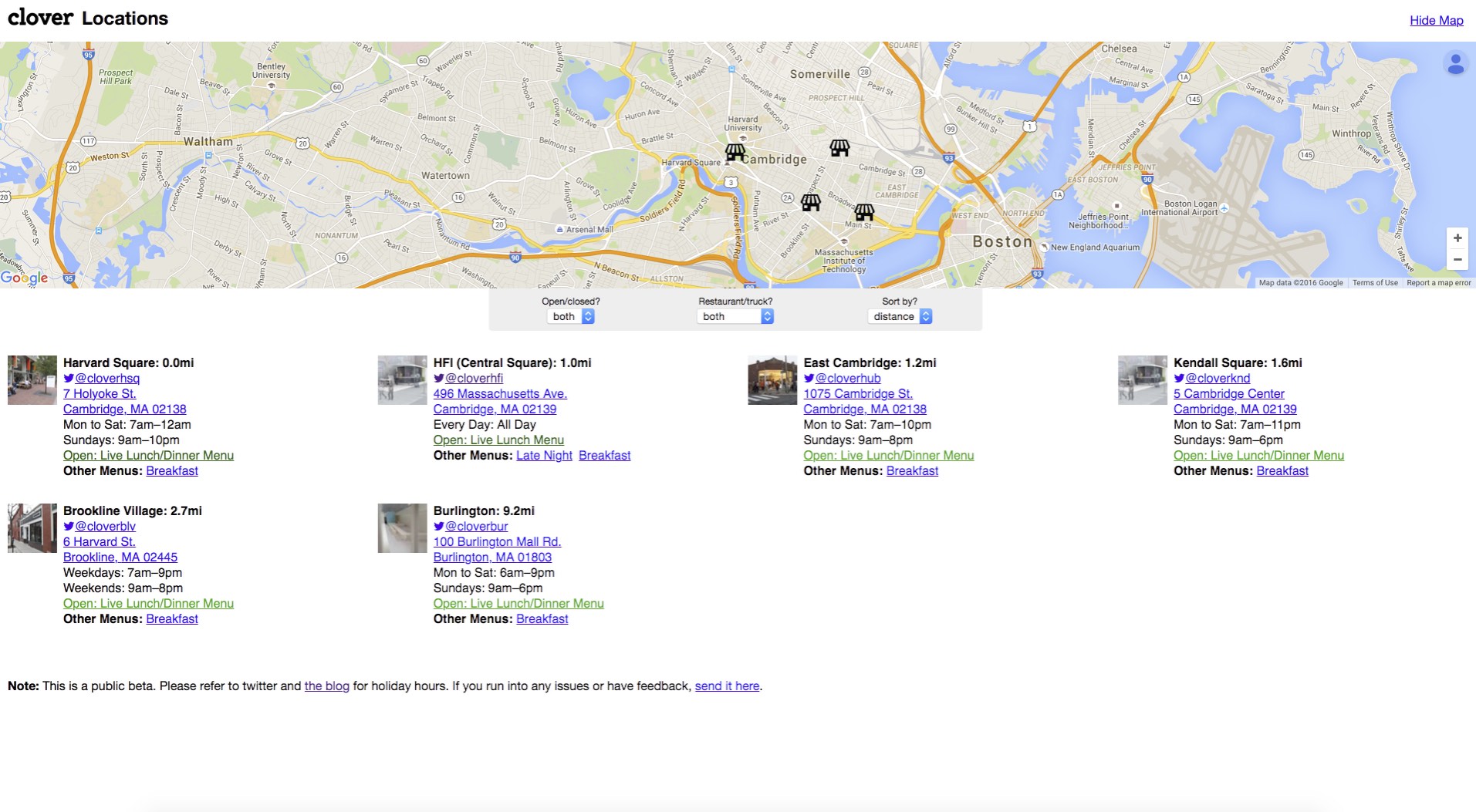Click Report a map error link

coord(1439,283)
